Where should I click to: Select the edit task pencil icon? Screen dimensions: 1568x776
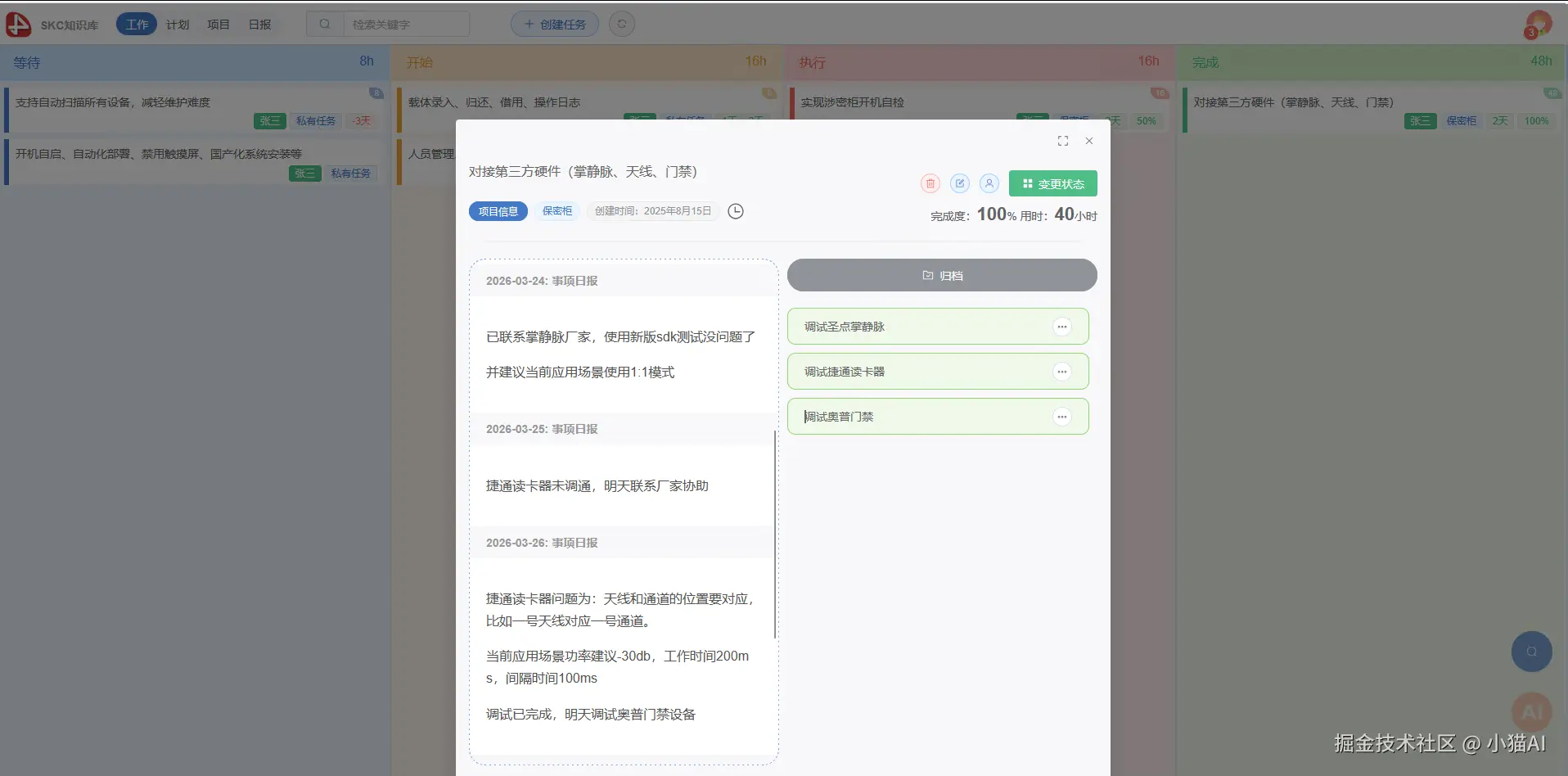[959, 183]
